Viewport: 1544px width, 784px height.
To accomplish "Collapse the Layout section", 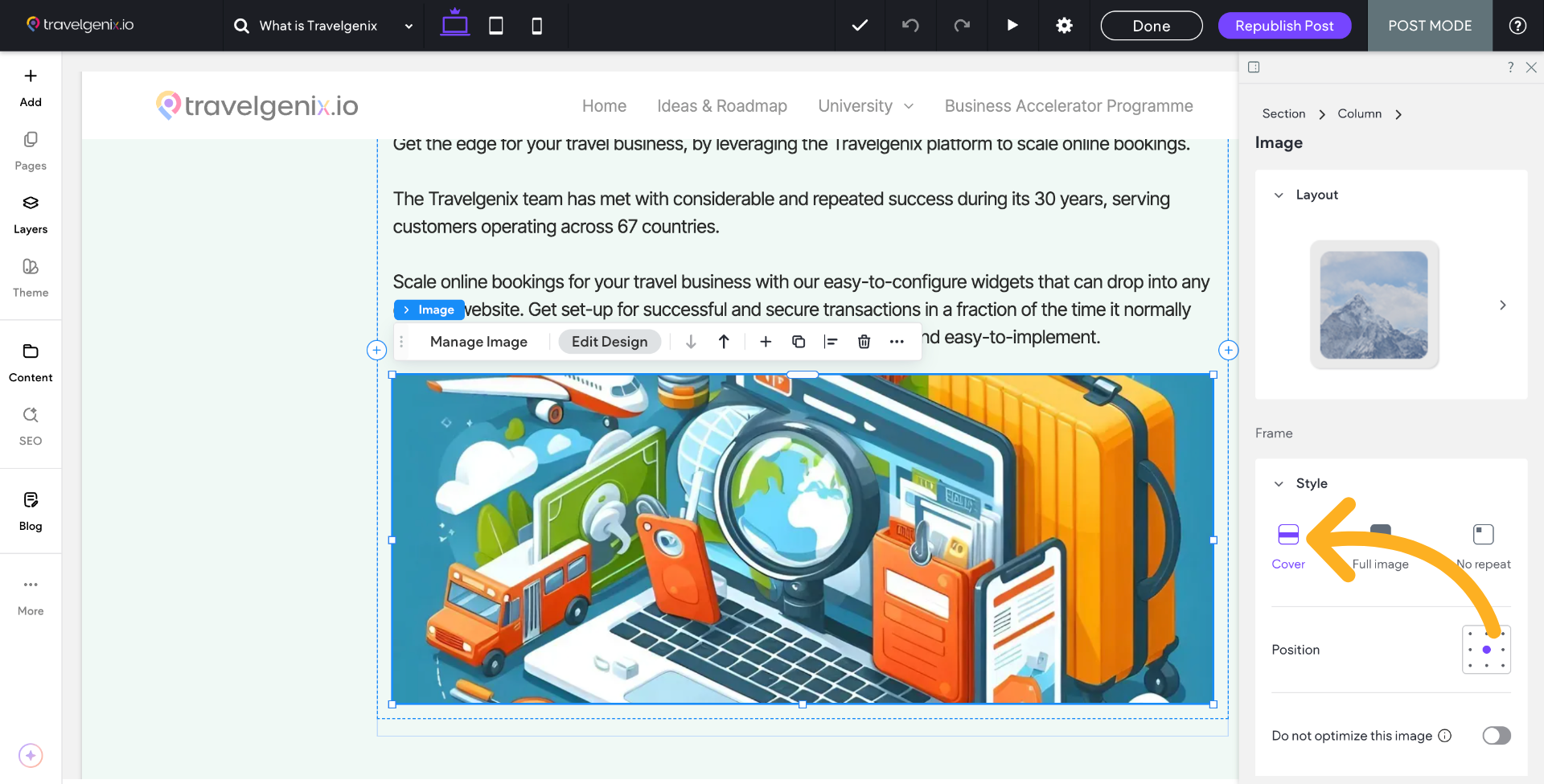I will click(1279, 195).
